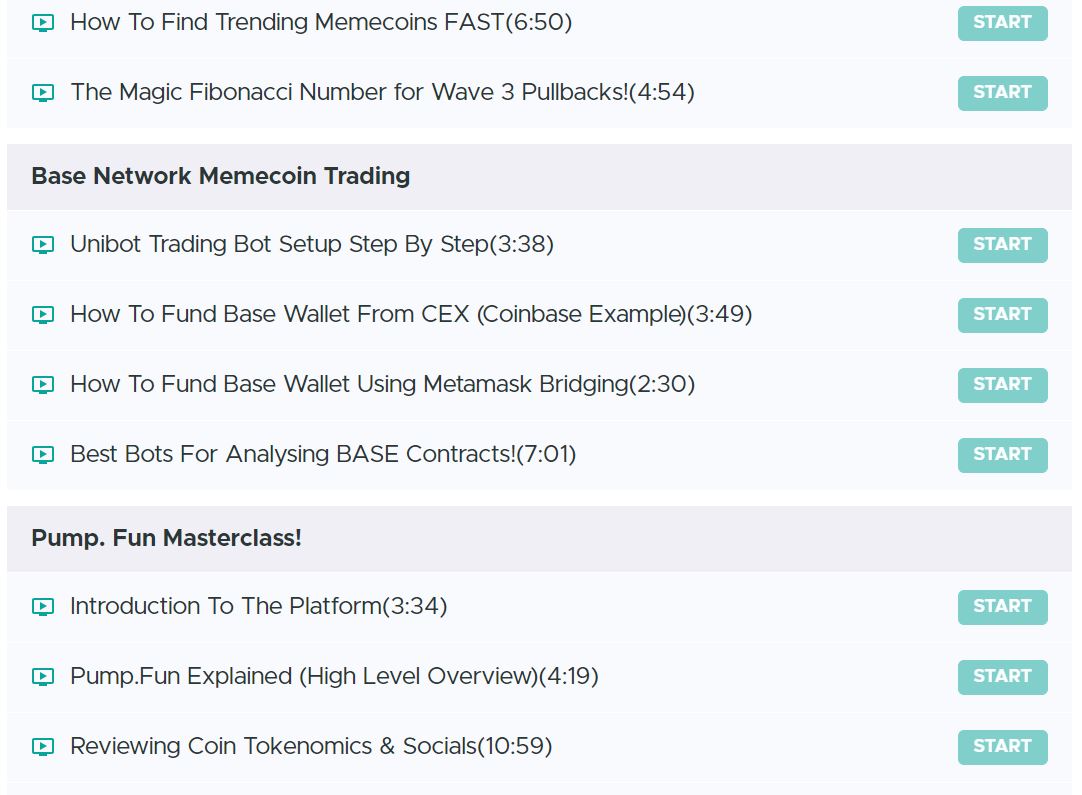Click the play icon next to Best Bots lesson

tap(42, 454)
